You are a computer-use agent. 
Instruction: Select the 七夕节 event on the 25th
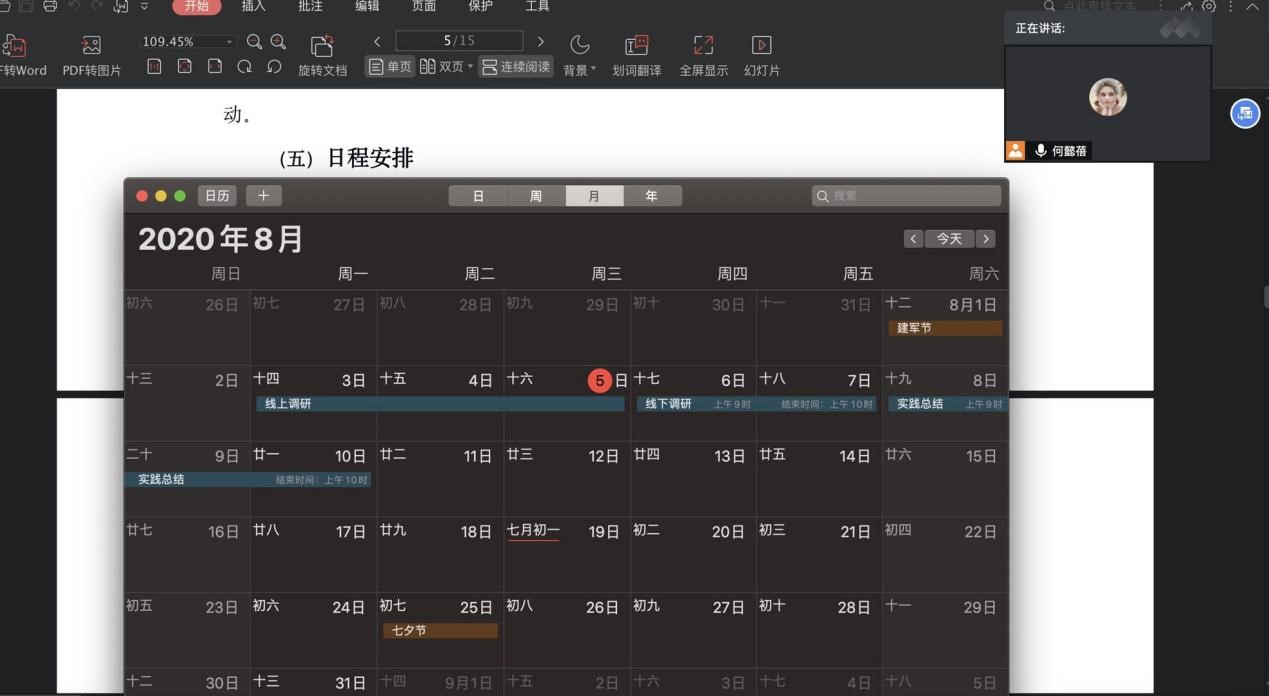coord(440,631)
